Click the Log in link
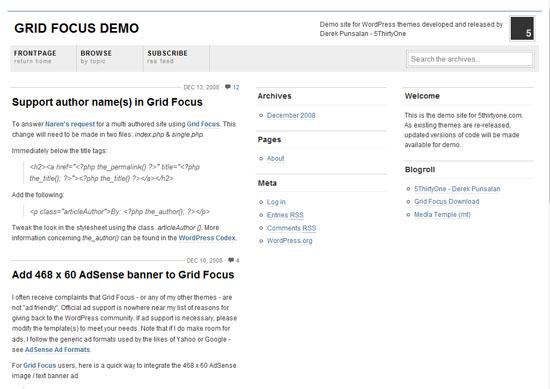550x389 pixels. click(x=276, y=202)
